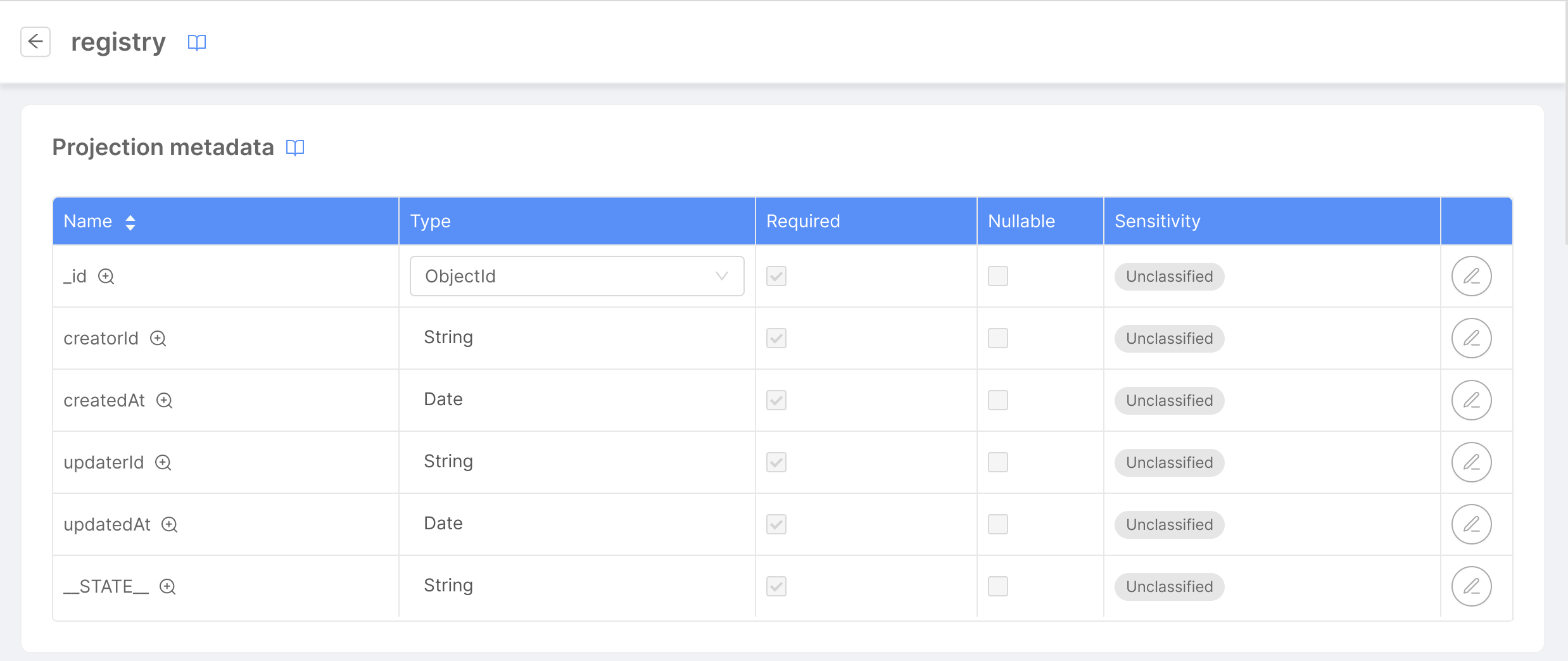Screen dimensions: 1568x661
Task: Click the magnifier icon next to creatorId
Action: tap(158, 339)
